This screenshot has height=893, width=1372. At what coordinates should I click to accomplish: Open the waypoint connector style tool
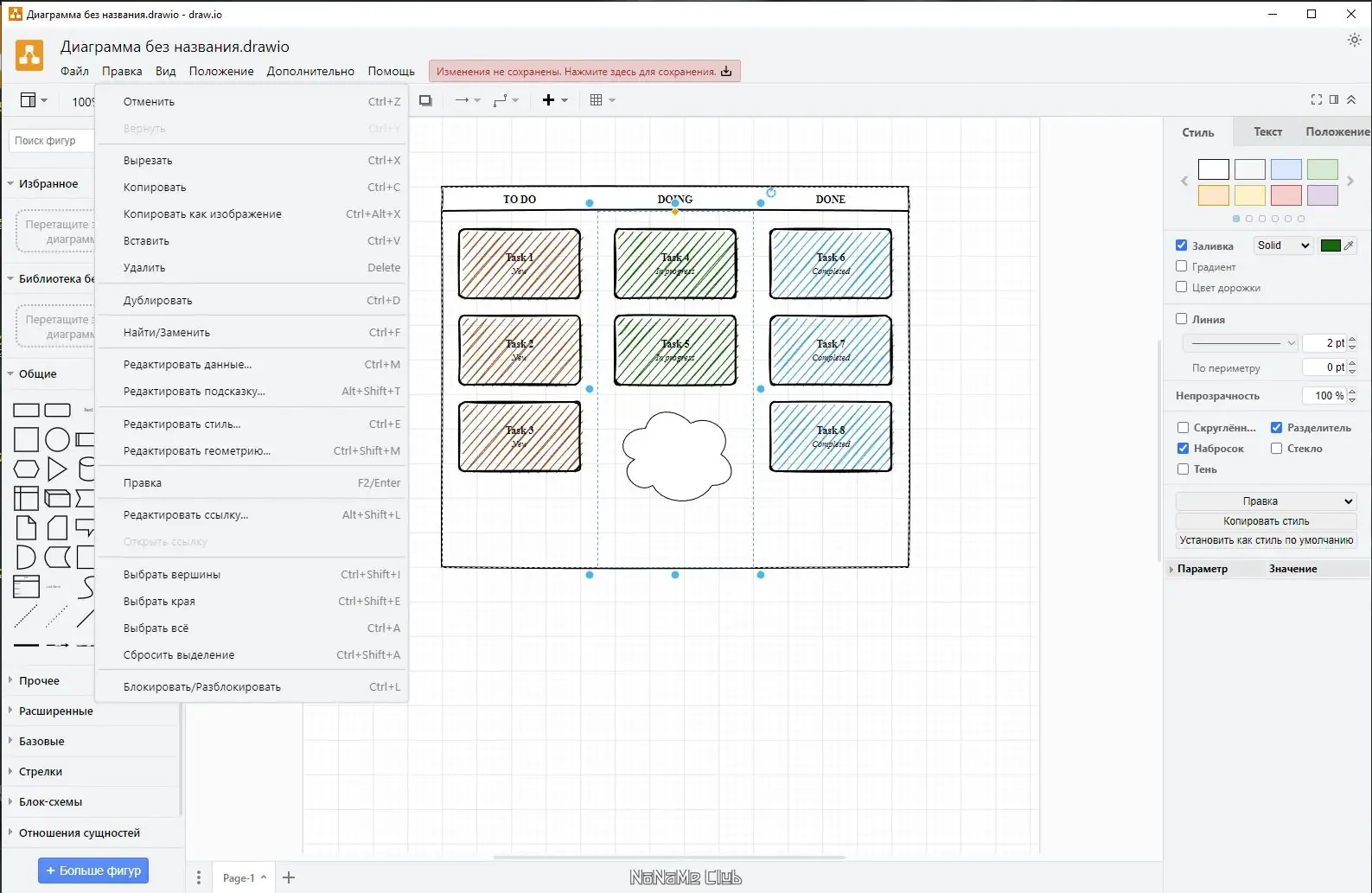point(505,100)
